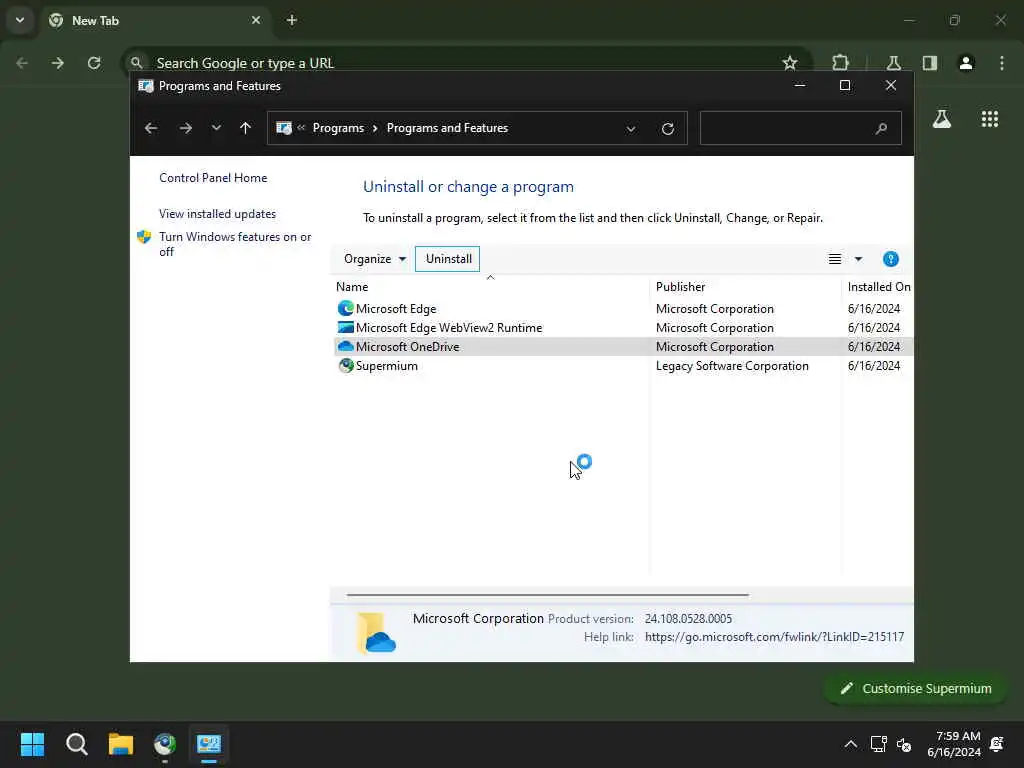Screen dimensions: 1024x768
Task: Select the Microsoft Edge program row
Action: (x=624, y=309)
